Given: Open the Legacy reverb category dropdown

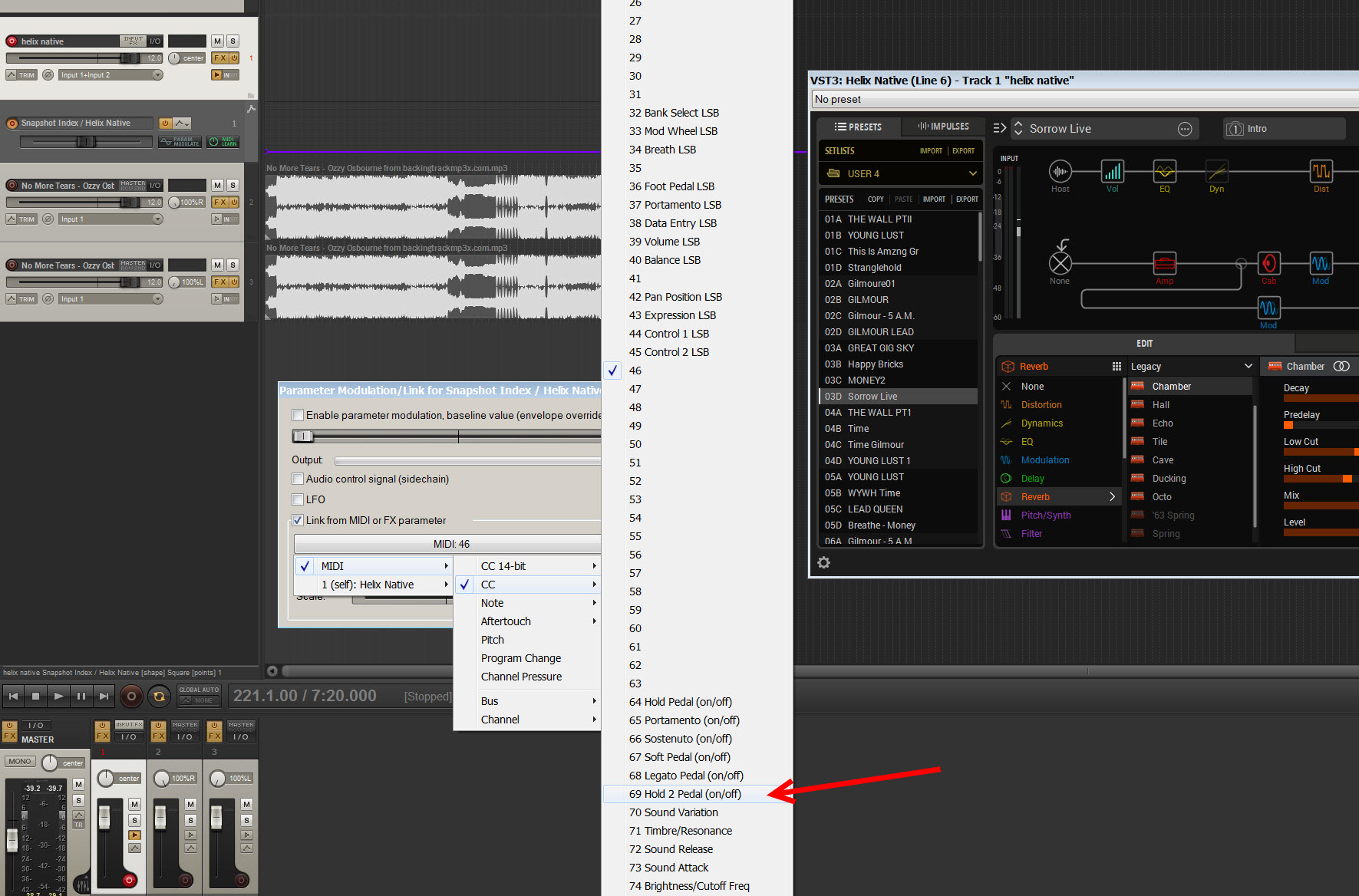Looking at the screenshot, I should (1191, 367).
